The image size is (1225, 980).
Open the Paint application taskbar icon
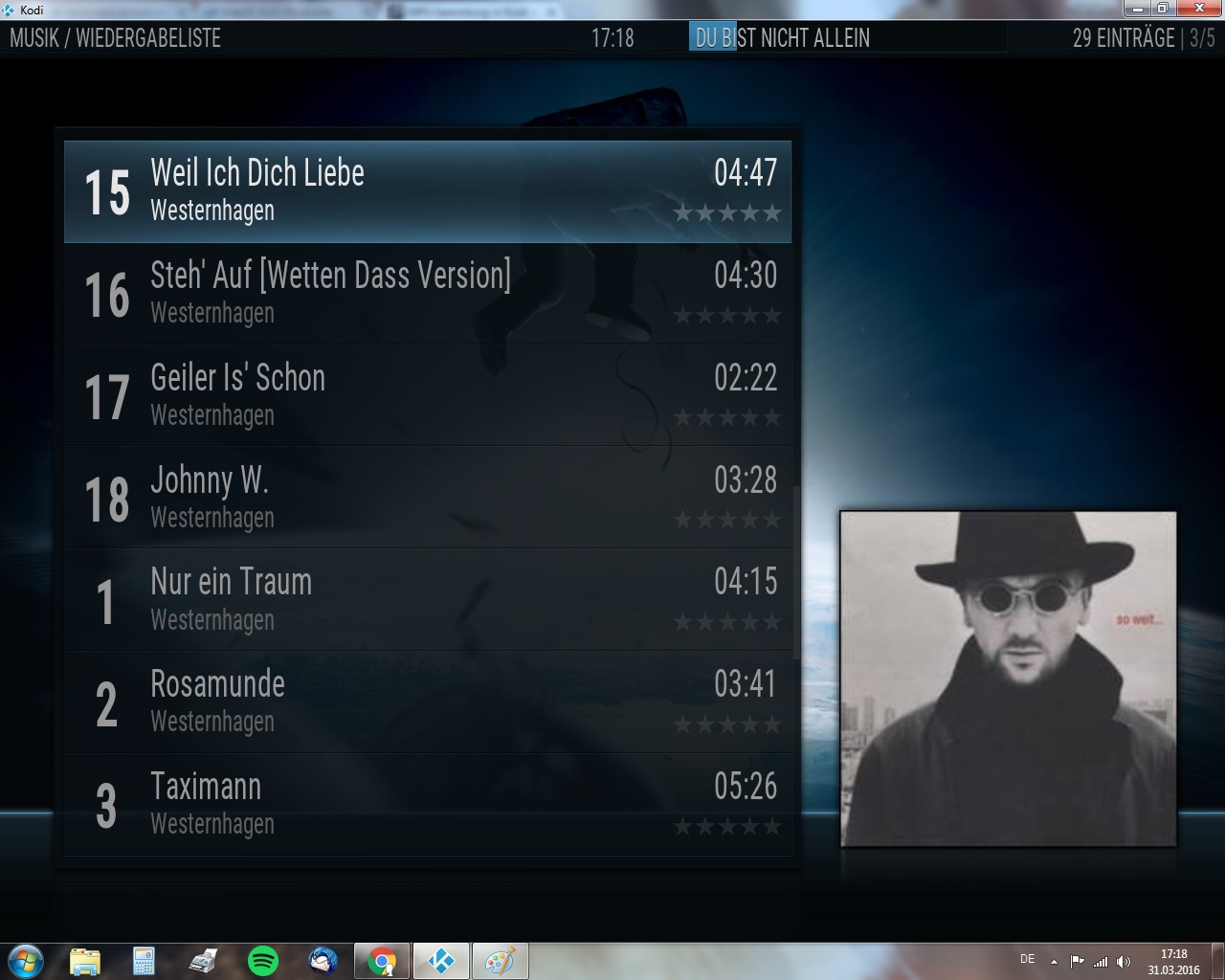point(499,960)
